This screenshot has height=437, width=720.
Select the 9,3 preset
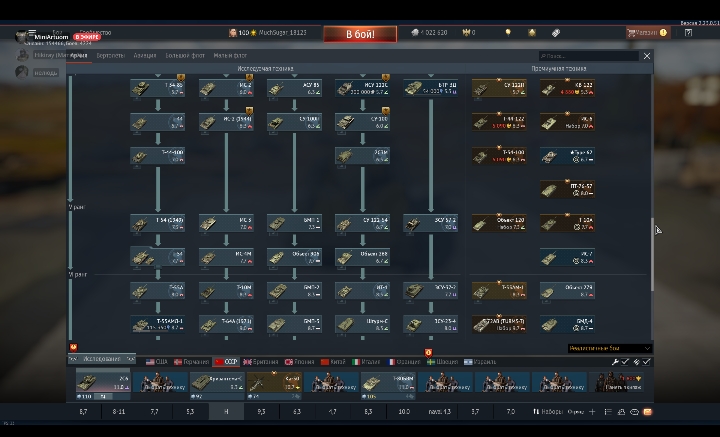click(x=261, y=412)
